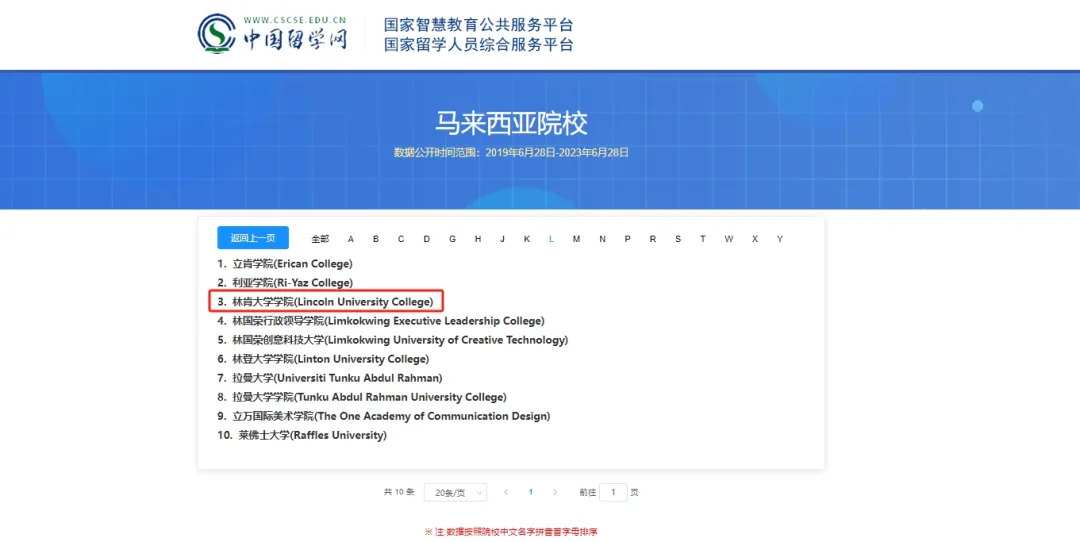Viewport: 1080px width, 542px height.
Task: Click the 共 10 条 total count text
Action: click(399, 492)
